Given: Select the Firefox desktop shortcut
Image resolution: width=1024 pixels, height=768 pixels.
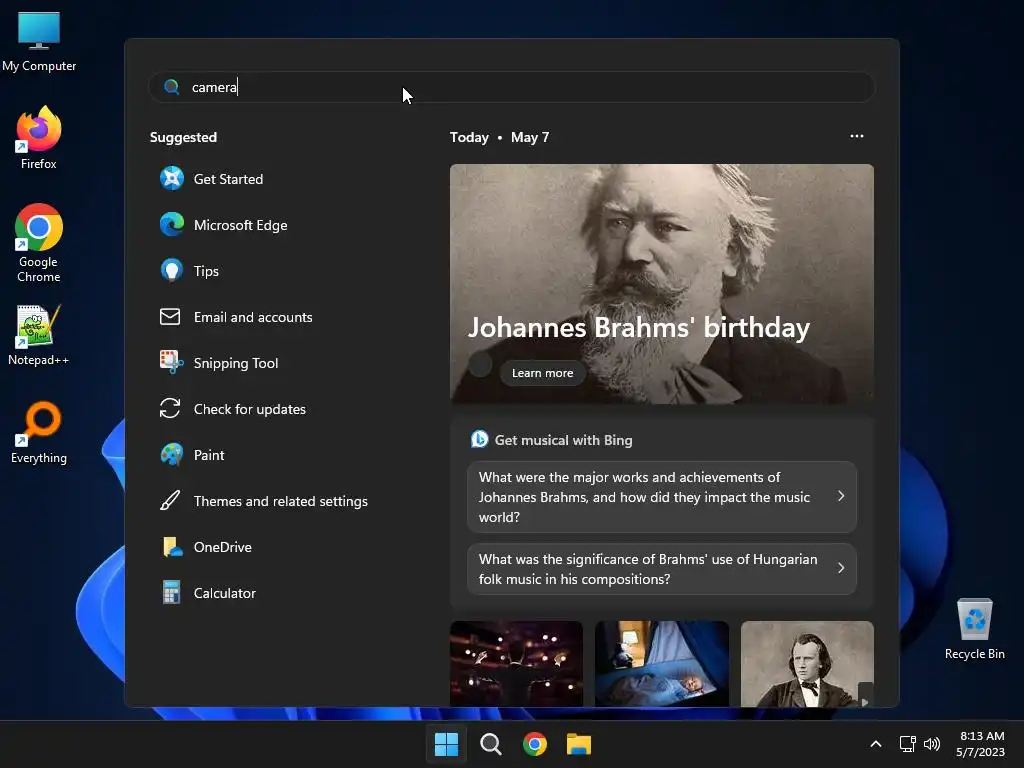Looking at the screenshot, I should pos(39,138).
